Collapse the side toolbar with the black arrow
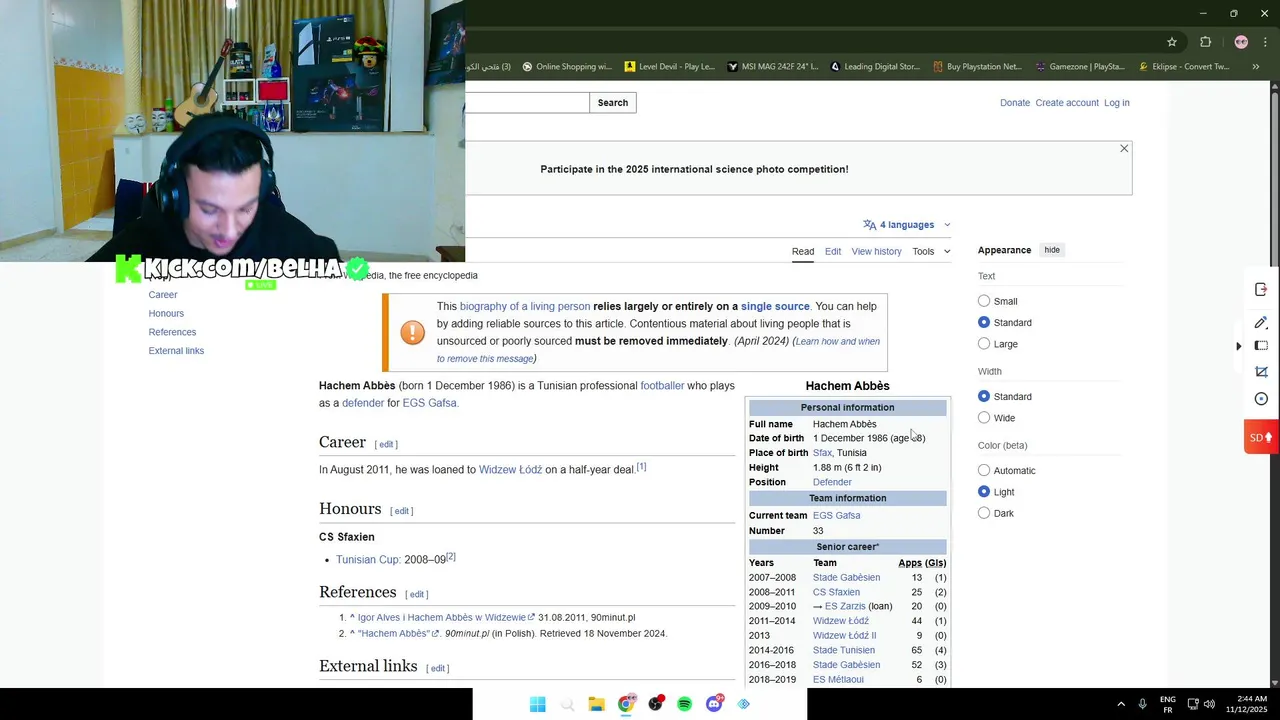1280x720 pixels. (x=1238, y=346)
